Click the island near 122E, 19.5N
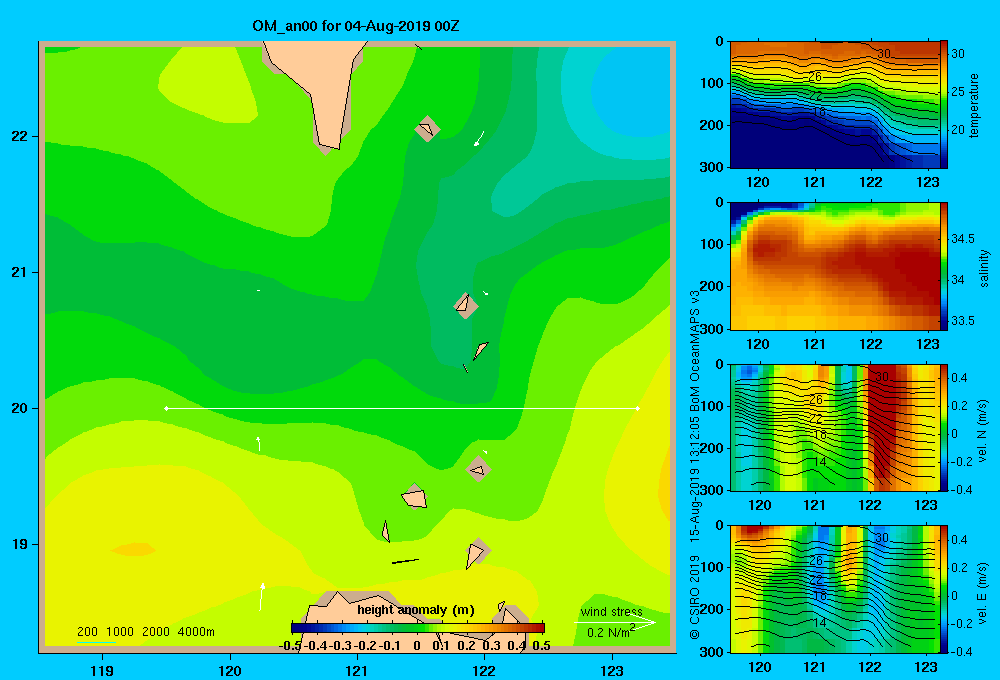Viewport: 1000px width, 680px height. pyautogui.click(x=478, y=470)
